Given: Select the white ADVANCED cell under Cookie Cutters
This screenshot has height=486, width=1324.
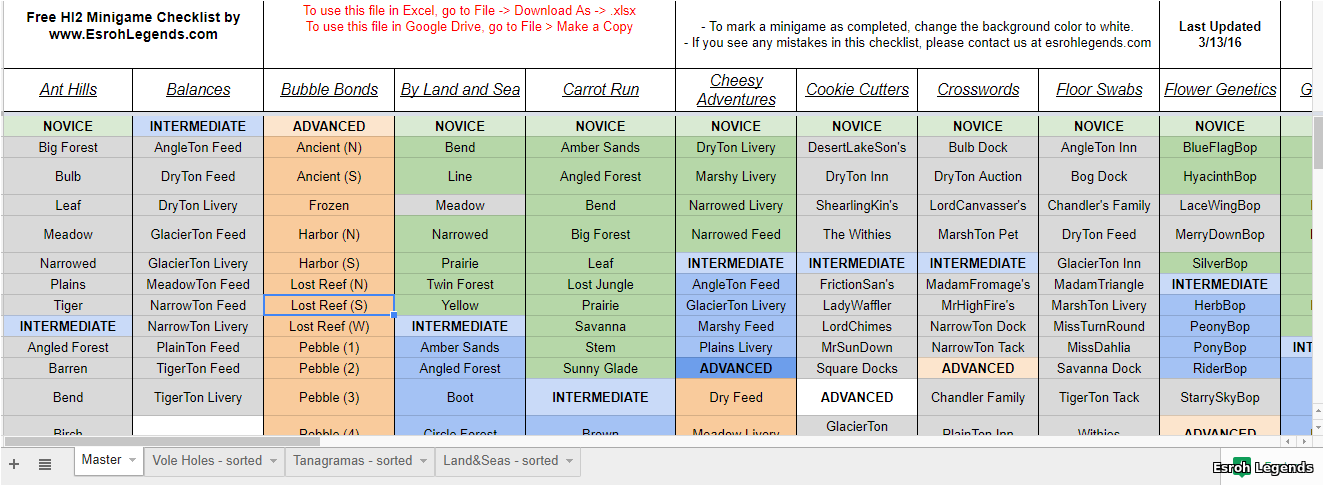Looking at the screenshot, I should 857,397.
